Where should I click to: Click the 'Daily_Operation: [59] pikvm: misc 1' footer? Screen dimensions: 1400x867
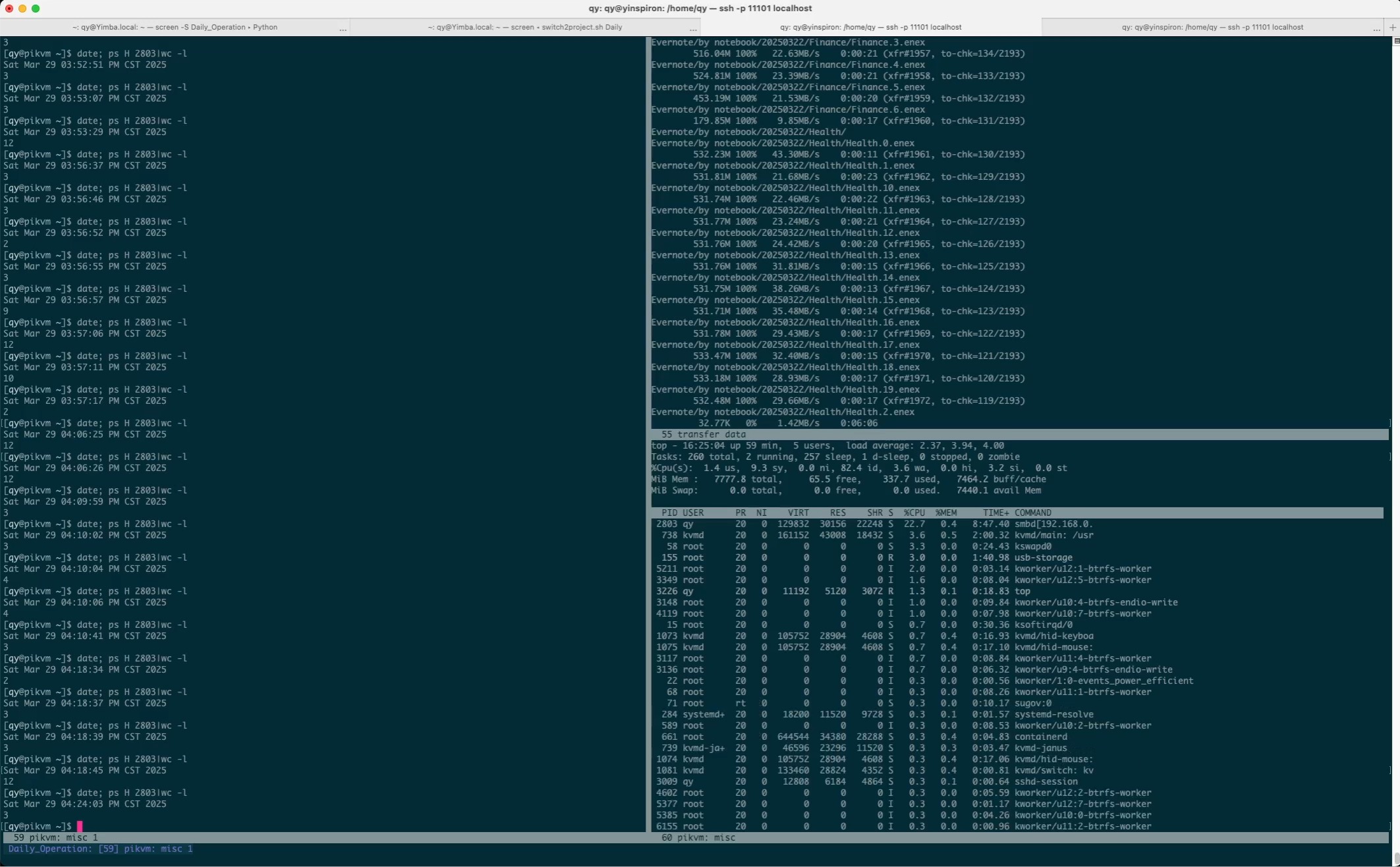[100, 849]
